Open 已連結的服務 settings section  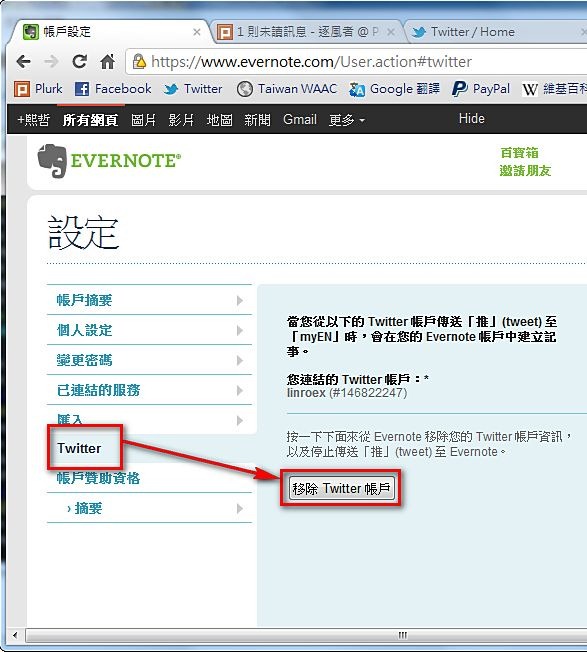[x=149, y=390]
